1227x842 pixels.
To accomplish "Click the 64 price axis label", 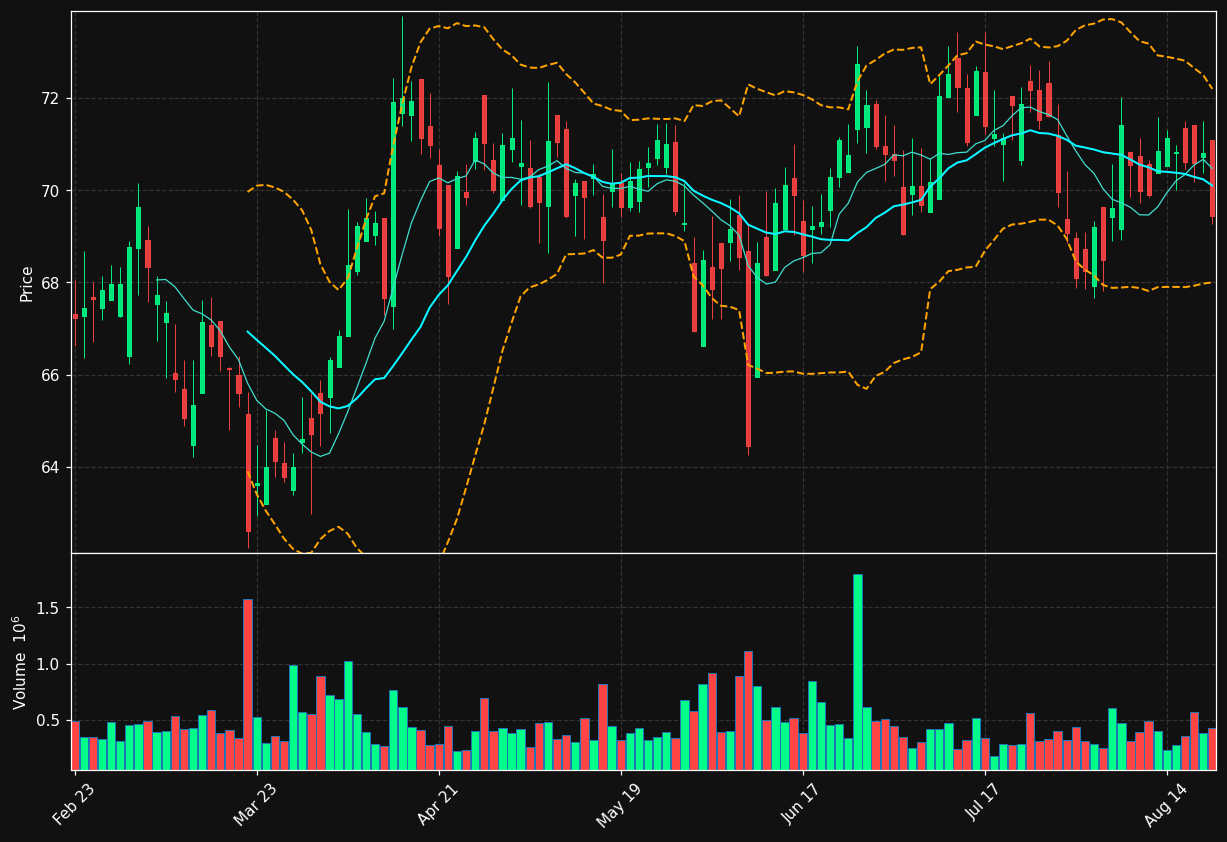I will pyautogui.click(x=51, y=467).
